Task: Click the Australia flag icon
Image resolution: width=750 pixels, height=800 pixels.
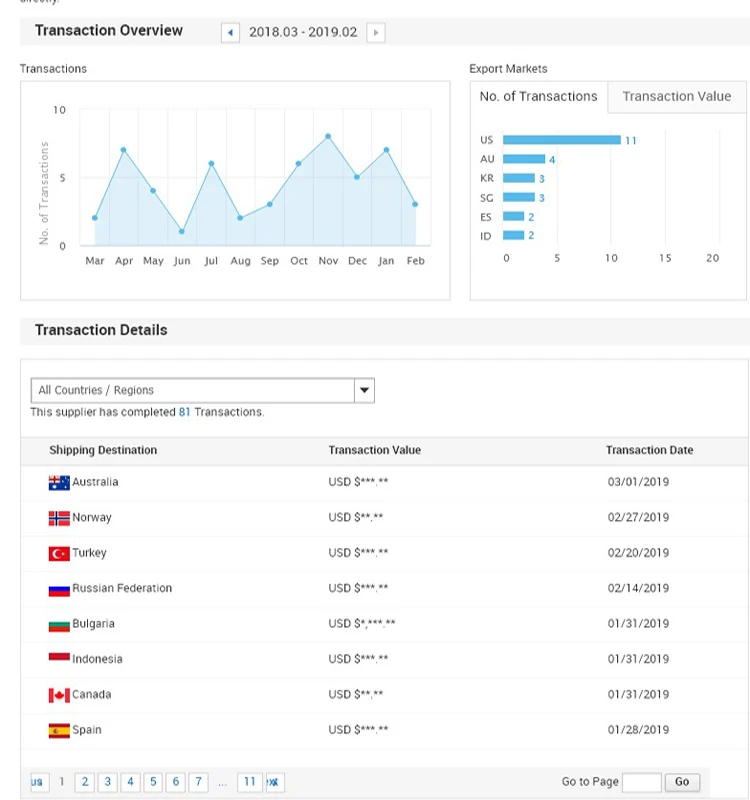Action: pyautogui.click(x=59, y=482)
